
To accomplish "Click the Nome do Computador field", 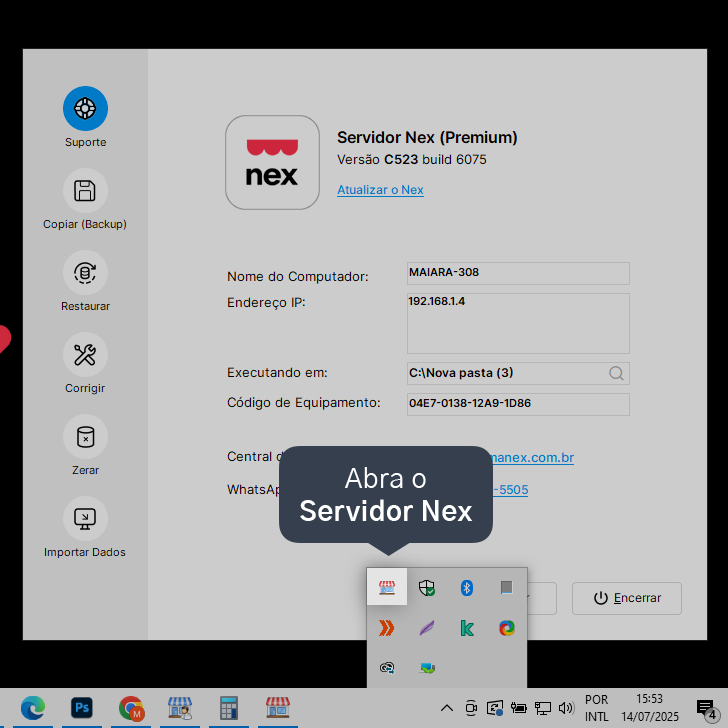I will point(518,273).
